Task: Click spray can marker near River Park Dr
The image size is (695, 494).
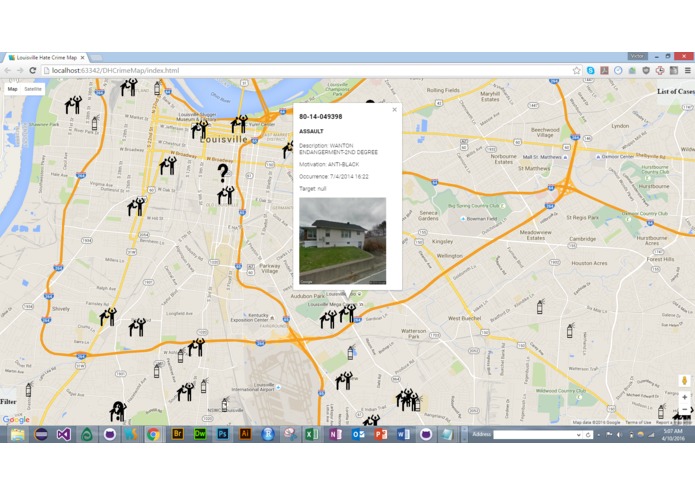Action: pyautogui.click(x=94, y=123)
